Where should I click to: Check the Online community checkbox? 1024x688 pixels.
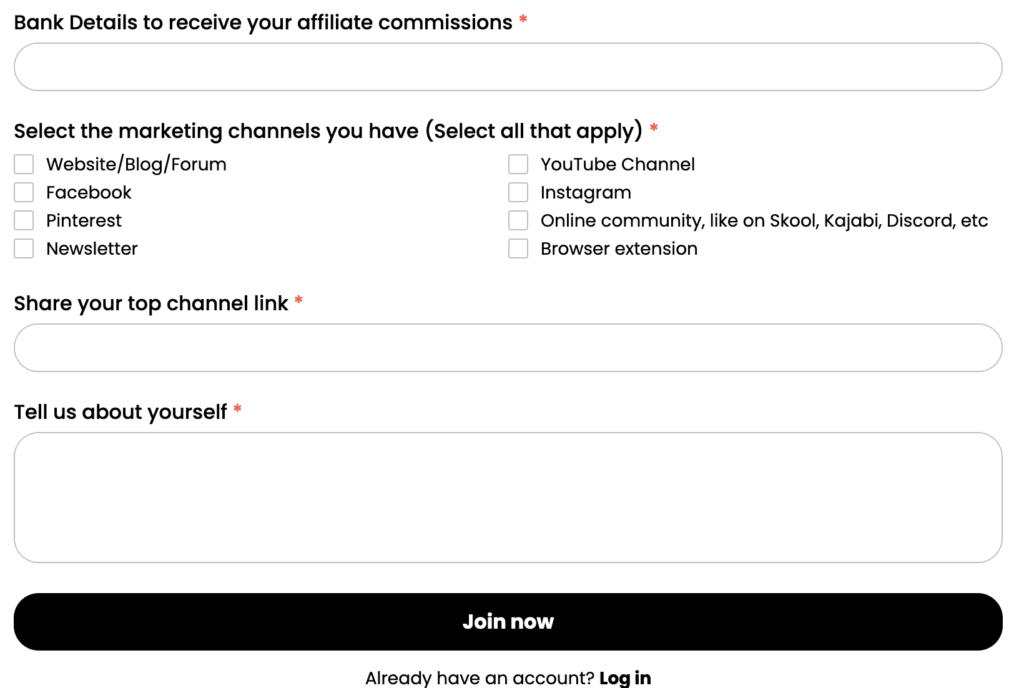(518, 221)
